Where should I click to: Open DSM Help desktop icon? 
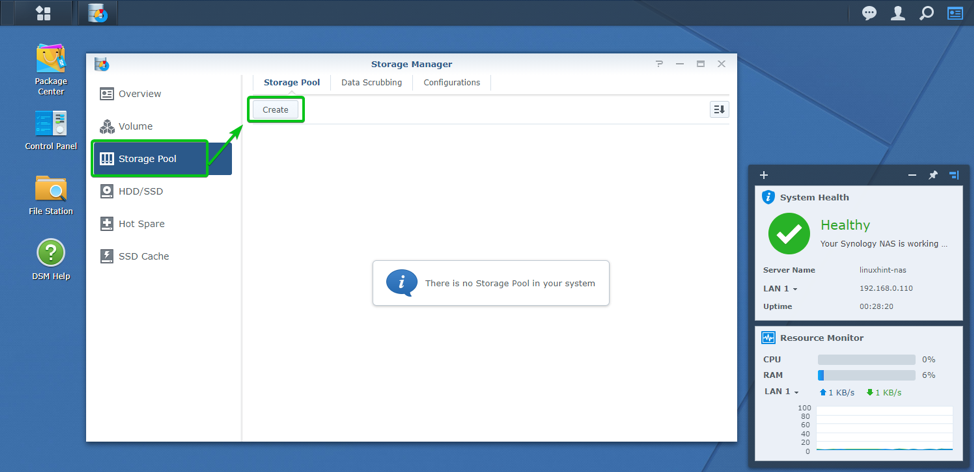51,253
